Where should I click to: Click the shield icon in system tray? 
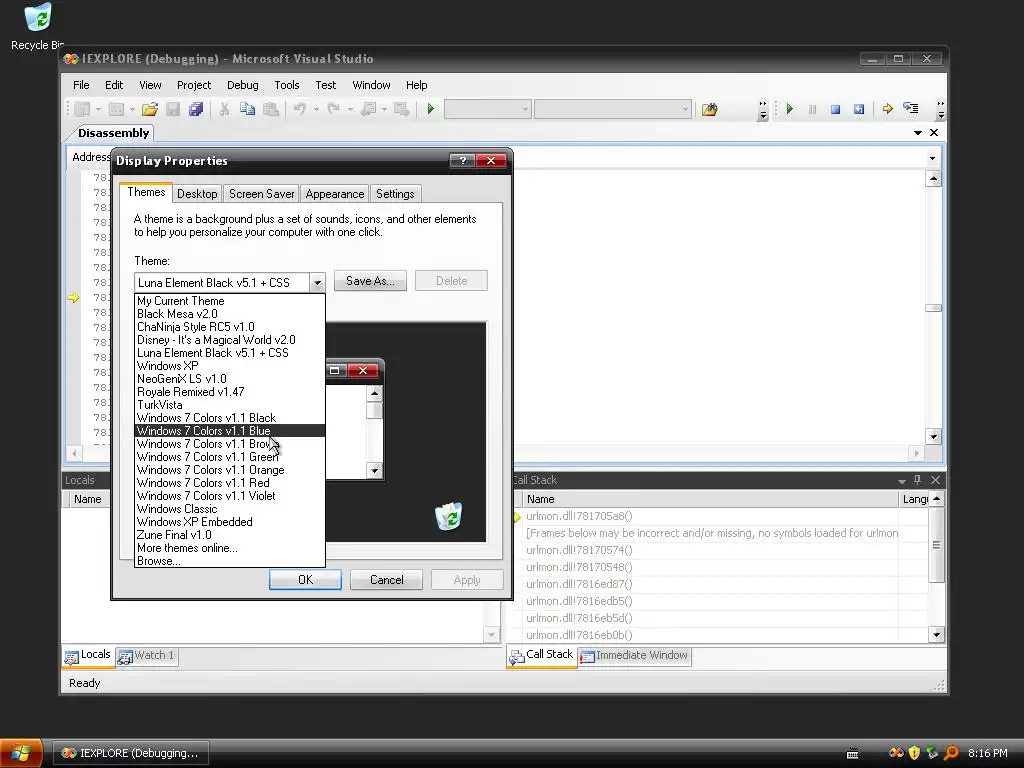(914, 753)
